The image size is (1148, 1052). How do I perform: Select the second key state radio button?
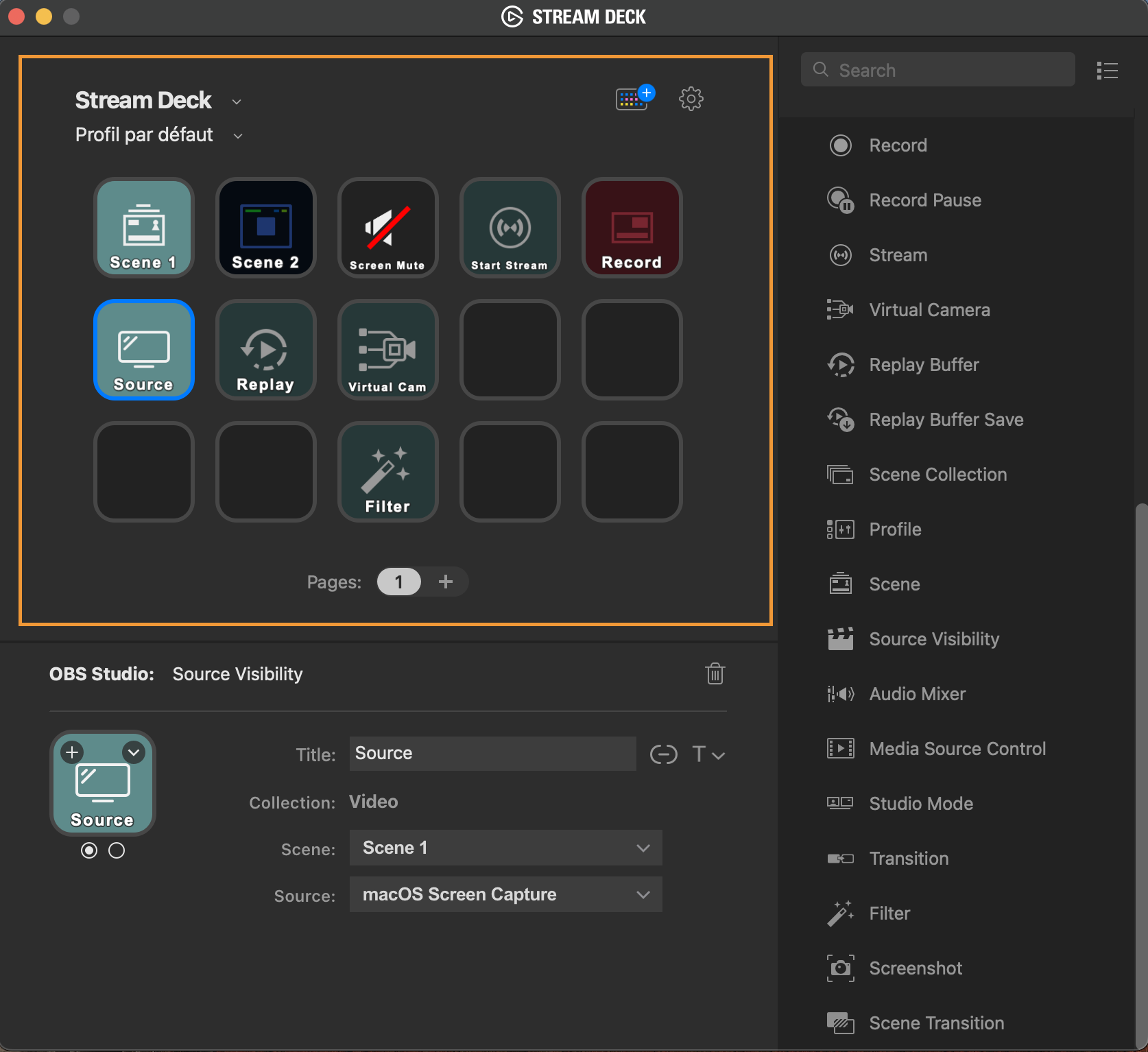tap(117, 850)
